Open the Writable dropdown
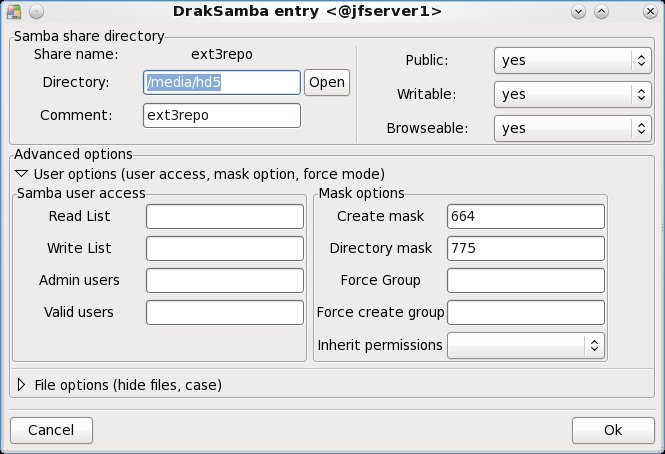The image size is (665, 454). click(573, 94)
